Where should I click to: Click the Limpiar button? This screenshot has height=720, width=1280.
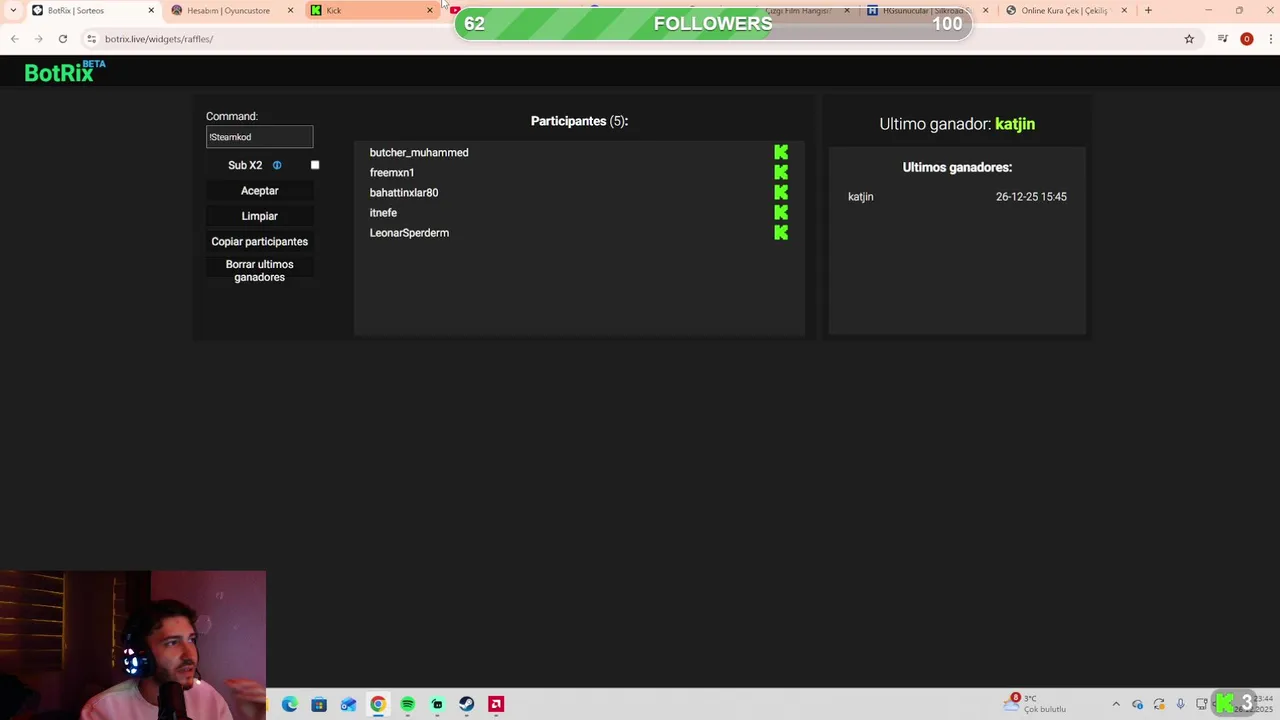(x=259, y=216)
